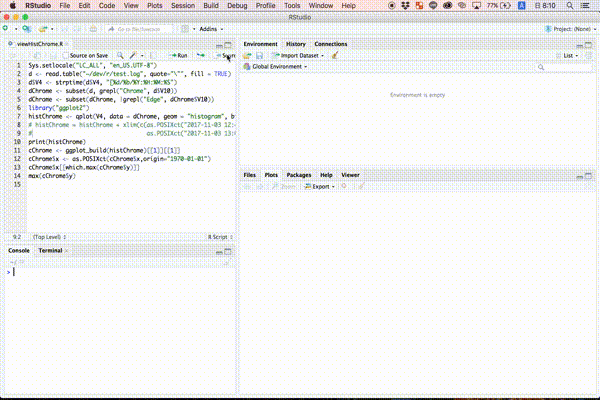The width and height of the screenshot is (600, 400).
Task: Click code line 14 max(cChrome$y)
Action: click(x=52, y=176)
